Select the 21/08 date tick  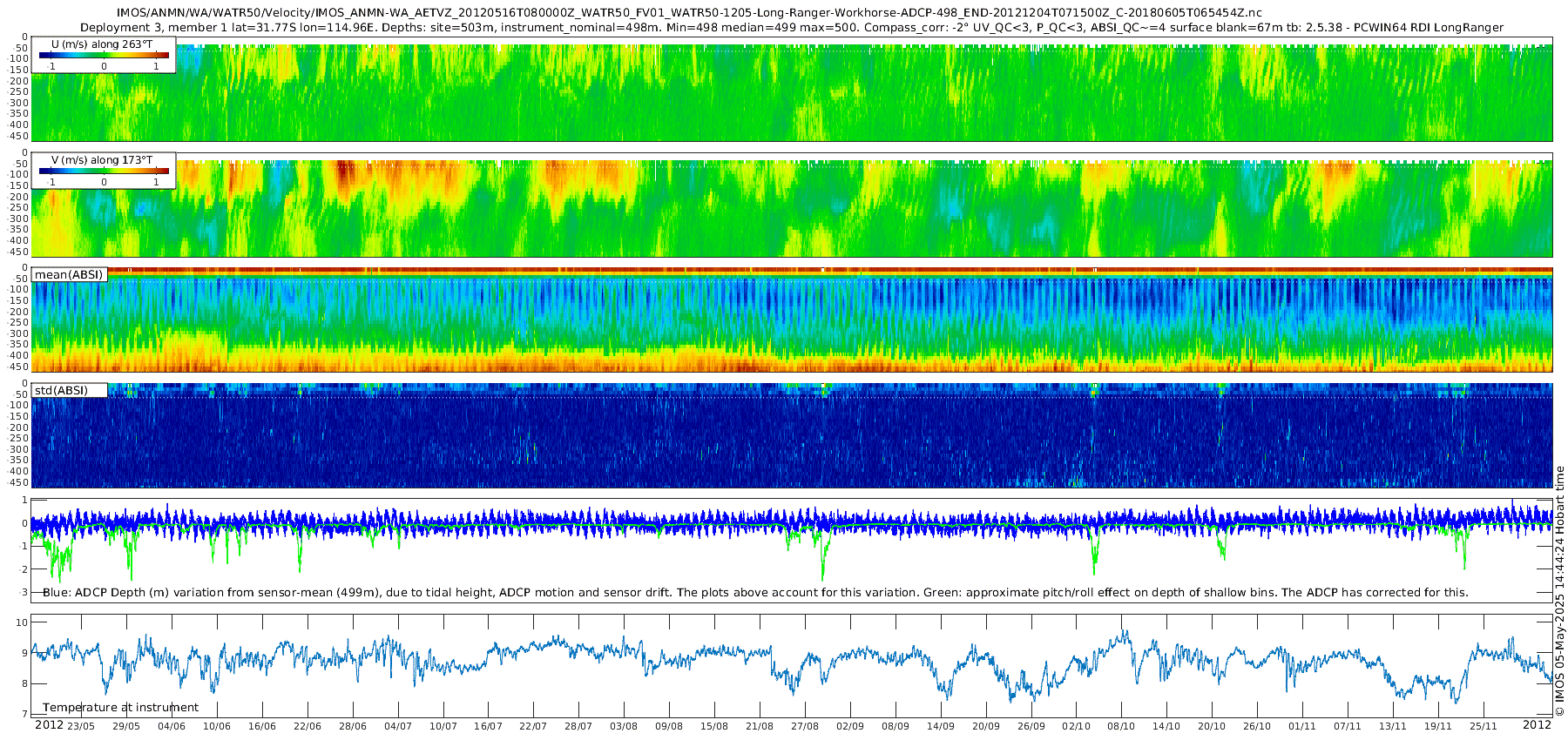pos(760,726)
